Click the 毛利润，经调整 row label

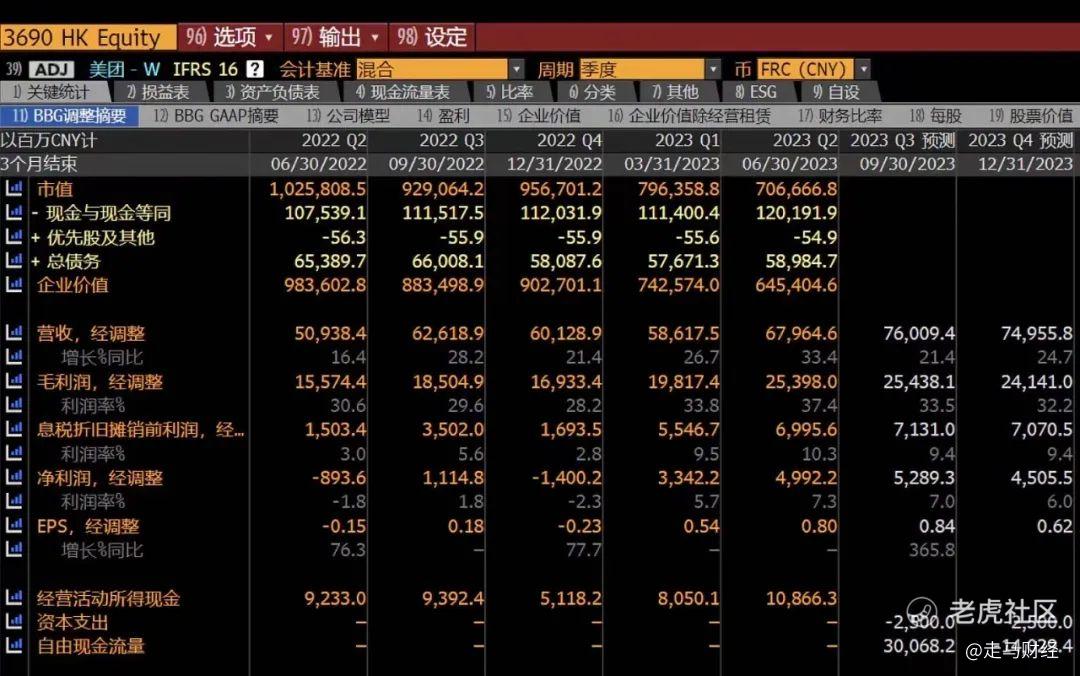100,382
